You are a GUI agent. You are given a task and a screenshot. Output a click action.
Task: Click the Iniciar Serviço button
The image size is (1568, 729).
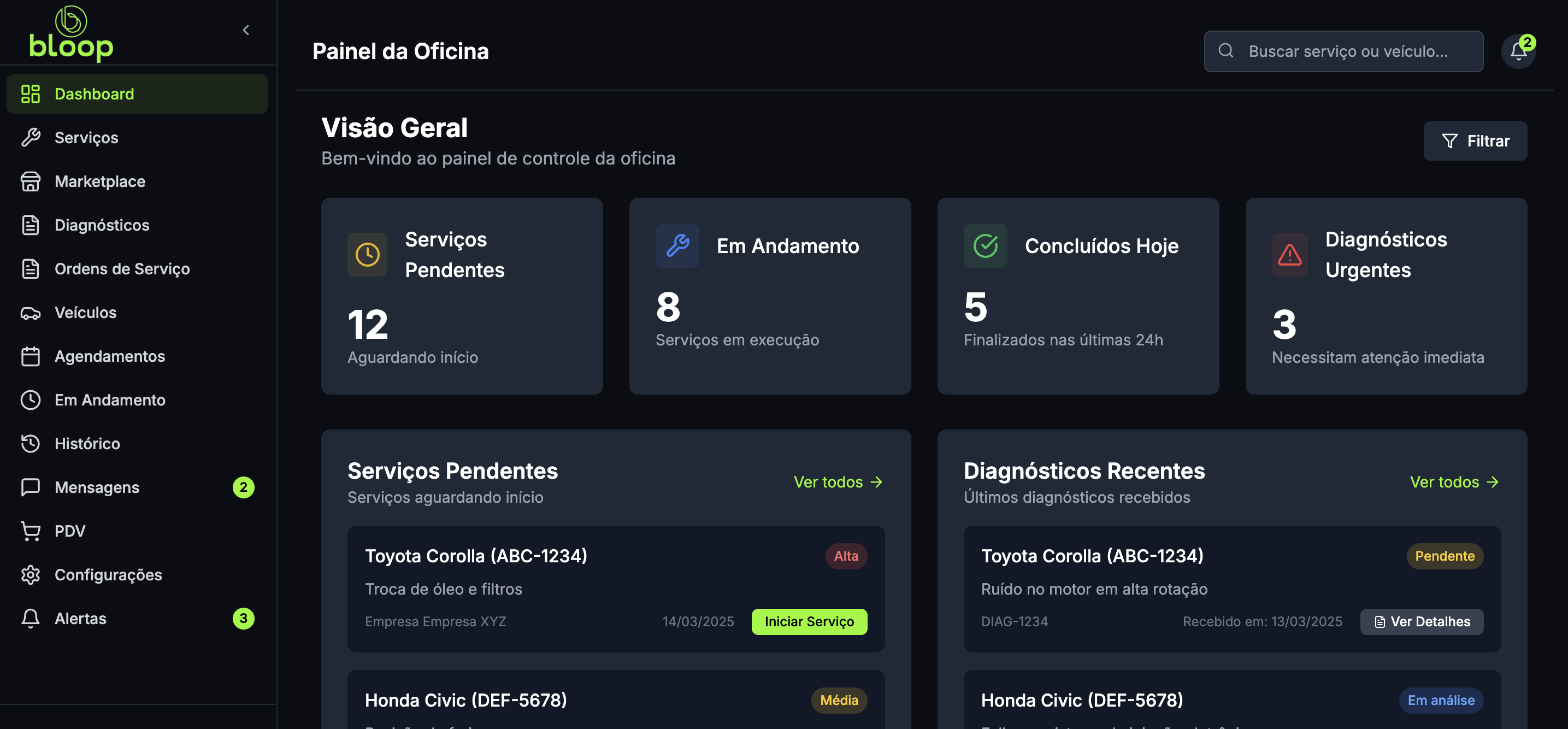(809, 622)
